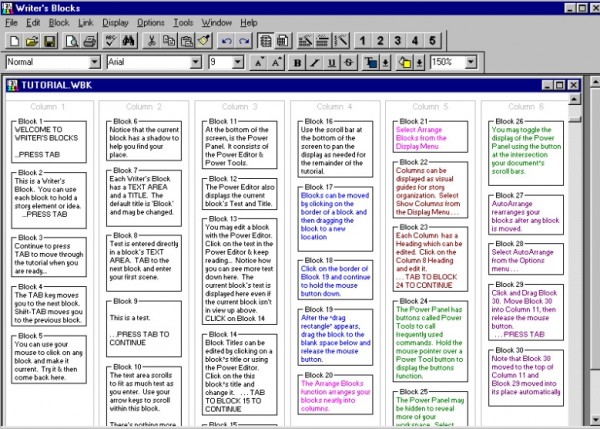Undo last action arrow icon

click(x=227, y=41)
